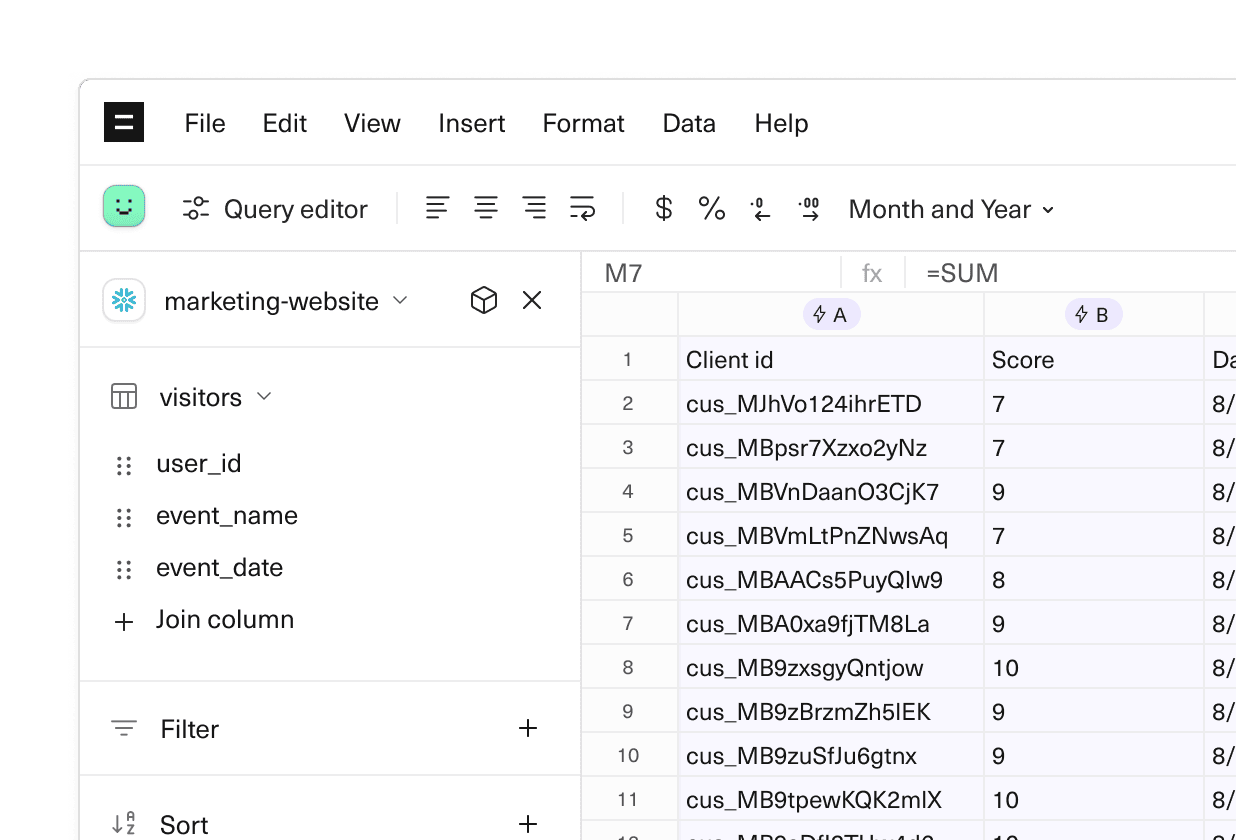Click the data source cube icon
This screenshot has height=840, width=1236.
pyautogui.click(x=483, y=300)
